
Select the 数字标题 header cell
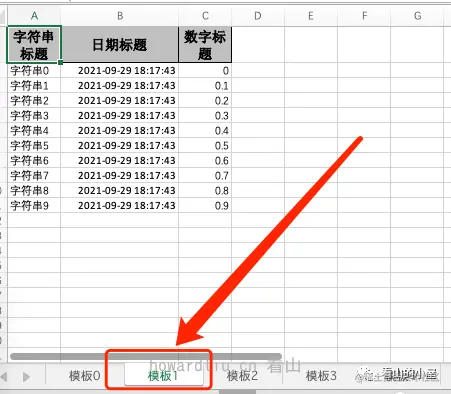[x=205, y=45]
